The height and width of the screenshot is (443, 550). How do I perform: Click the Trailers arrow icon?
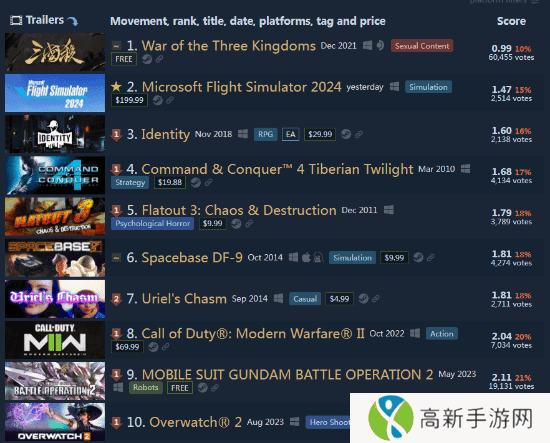point(73,21)
